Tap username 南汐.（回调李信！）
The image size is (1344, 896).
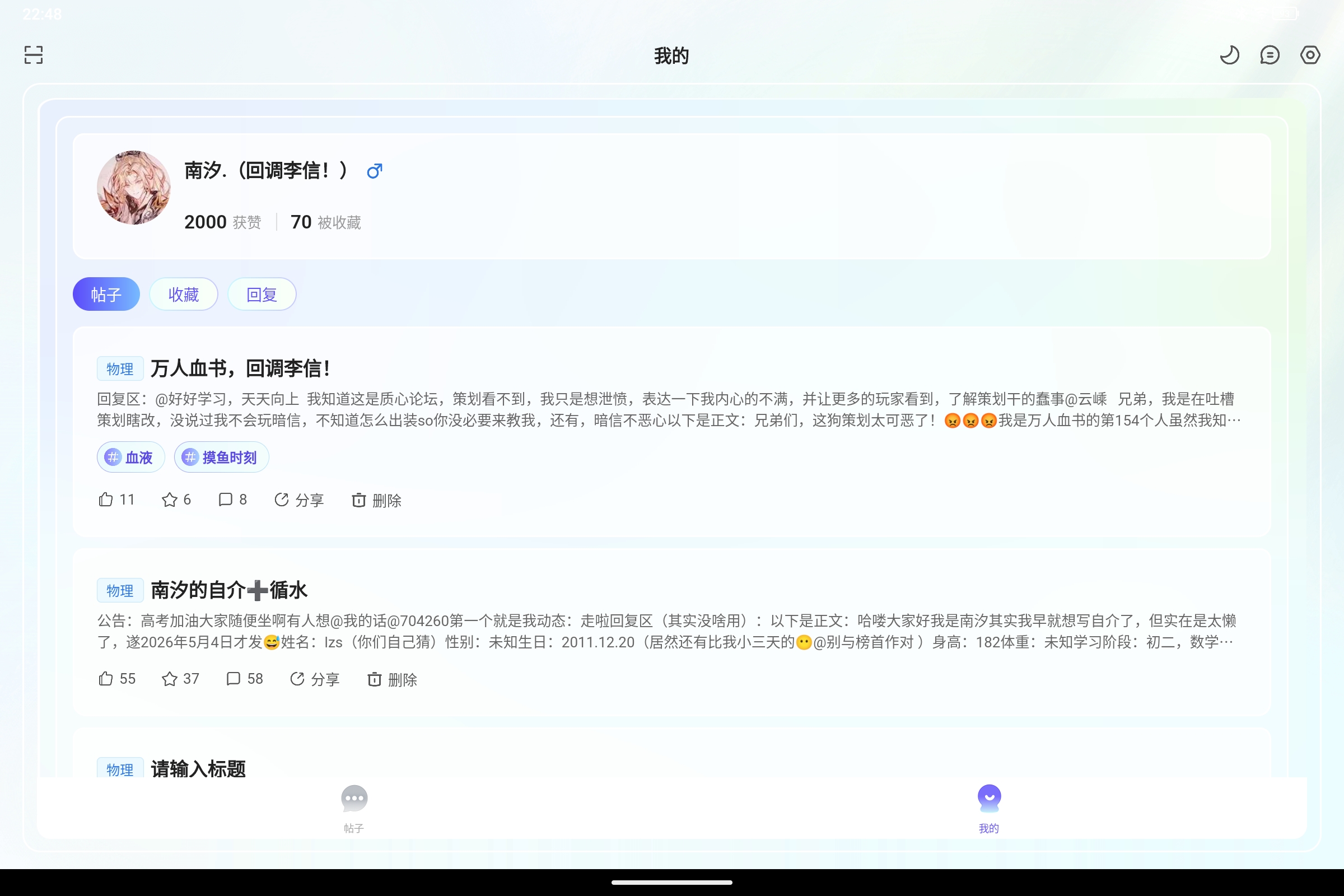267,170
